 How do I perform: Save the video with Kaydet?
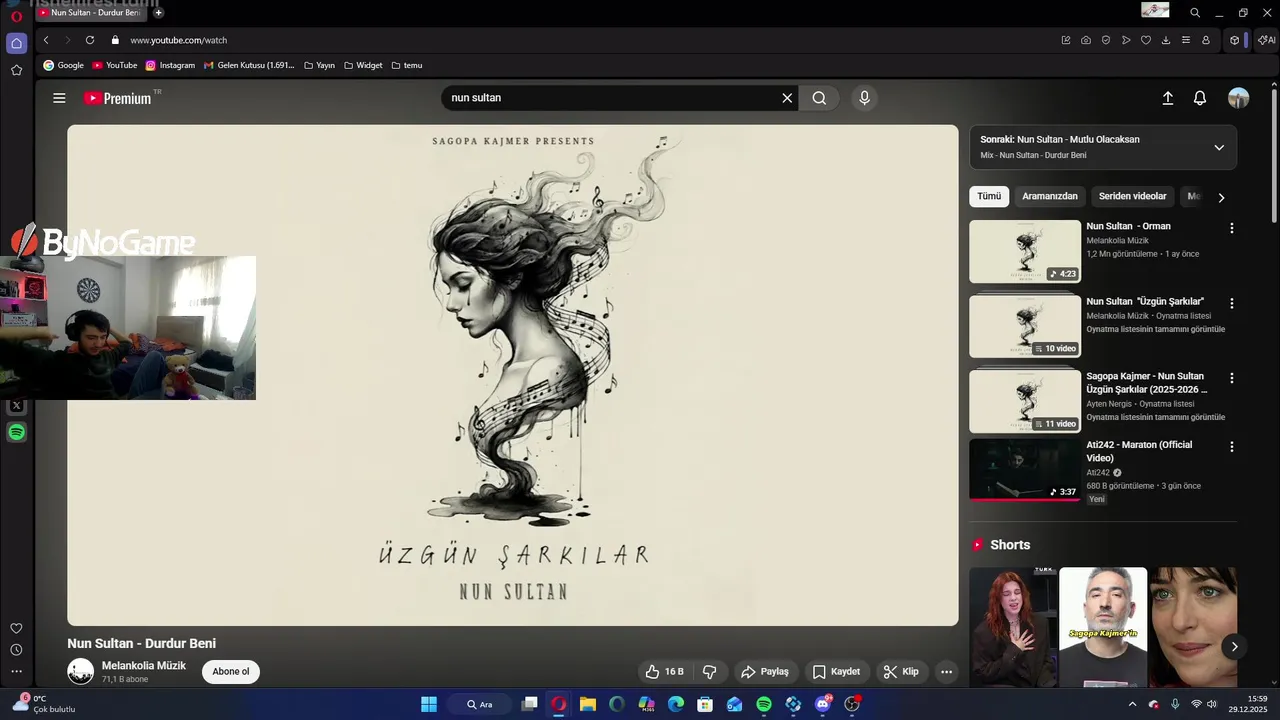(x=836, y=672)
